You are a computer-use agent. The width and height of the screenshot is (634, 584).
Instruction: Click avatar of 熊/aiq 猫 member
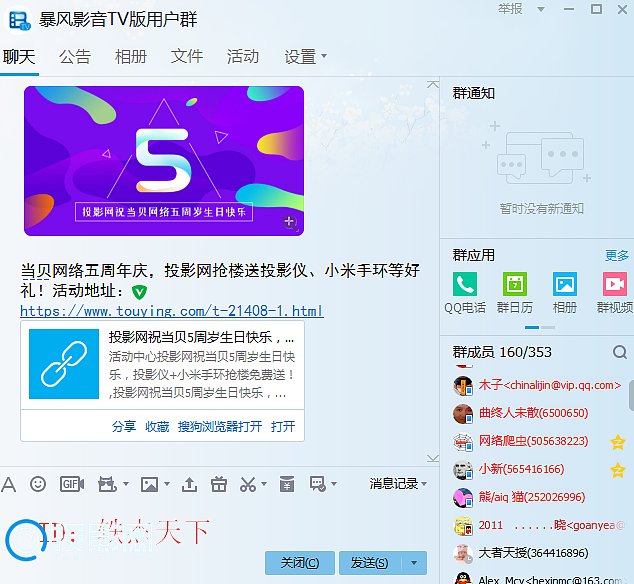[x=463, y=498]
